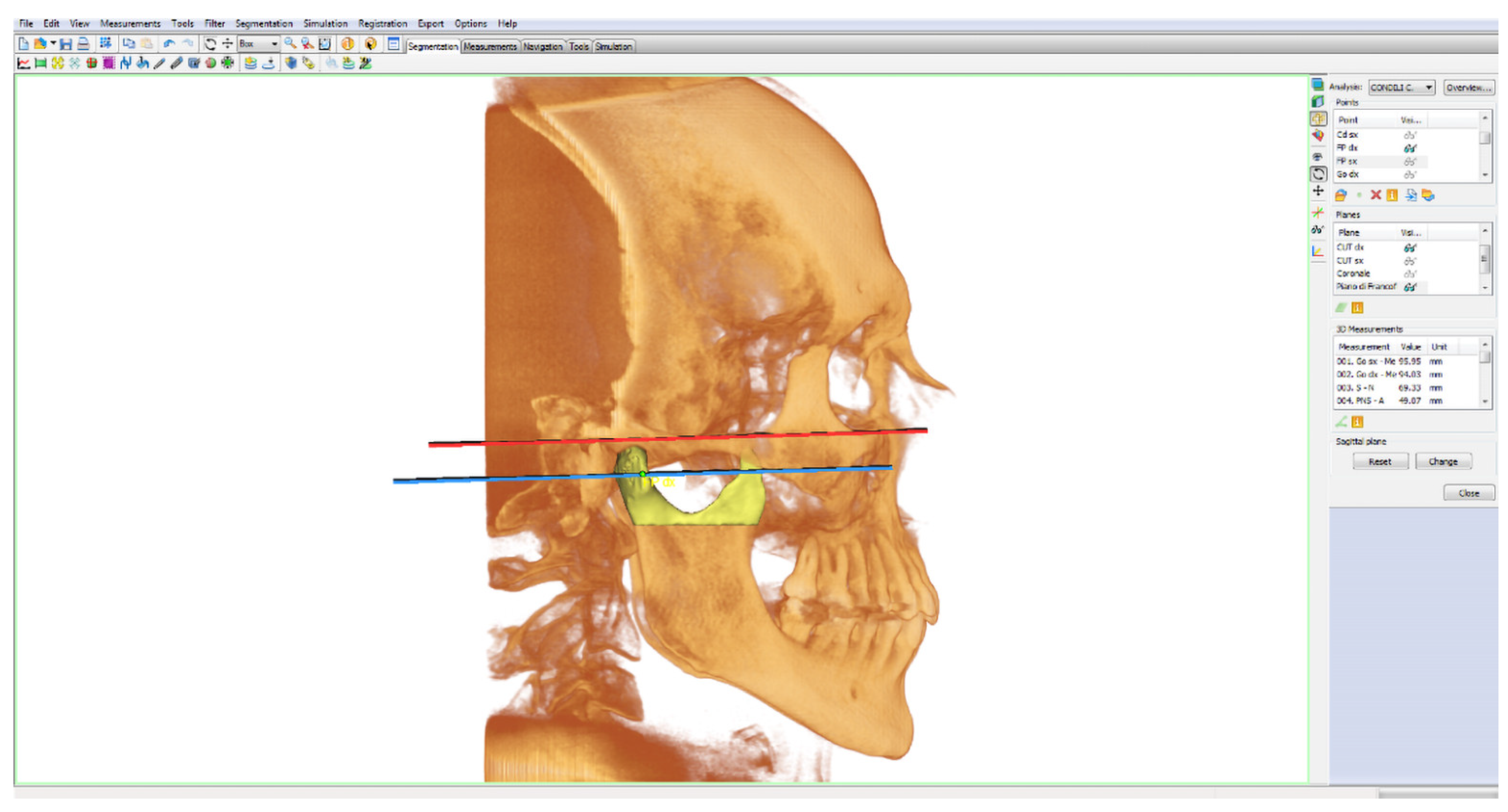Select the magnifier zoom tool
Viewport: 1508px width, 812px height.
(290, 44)
